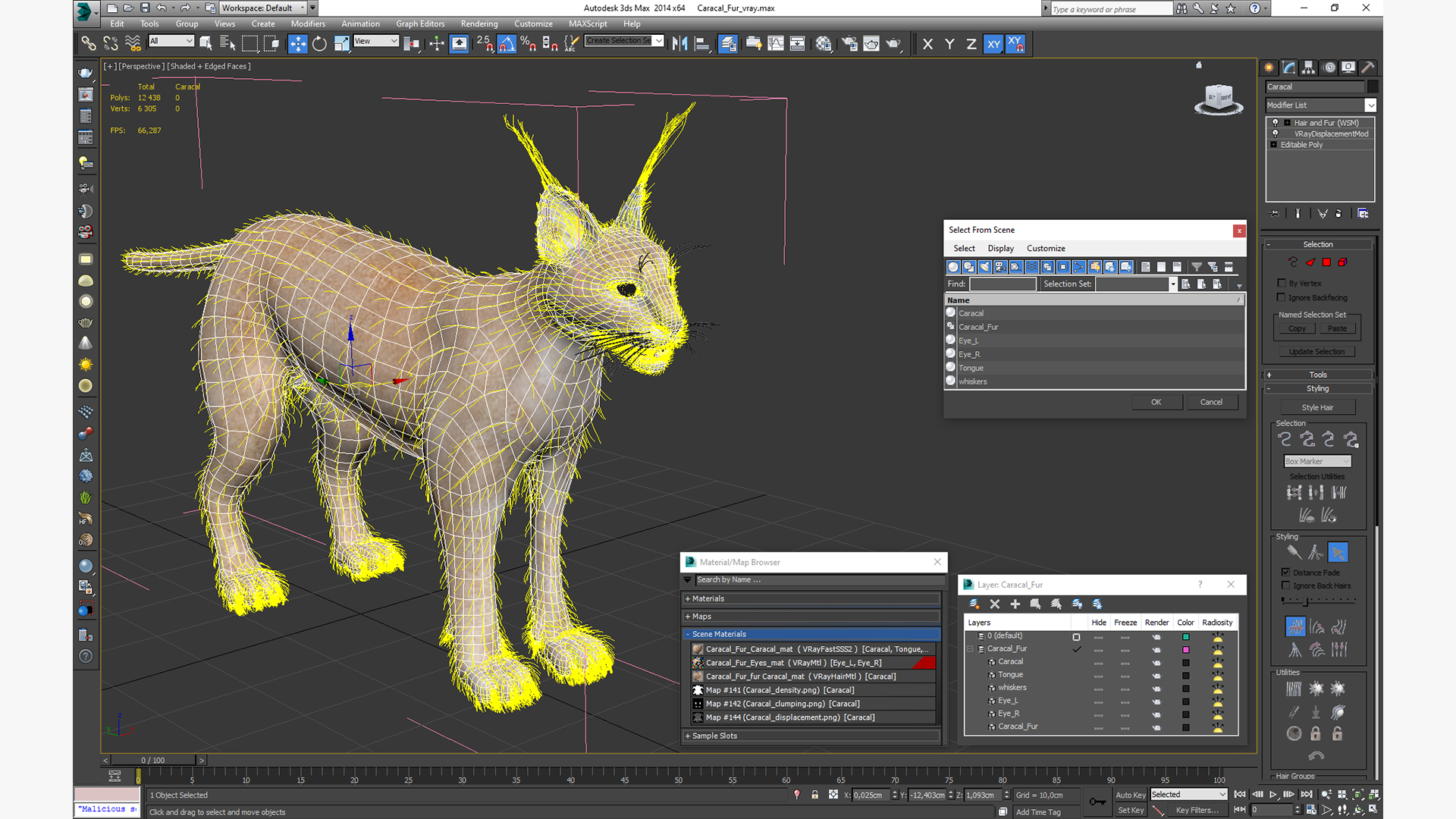Select Polygon sub-object selection icon
Viewport: 1456px width, 819px height.
(1326, 262)
